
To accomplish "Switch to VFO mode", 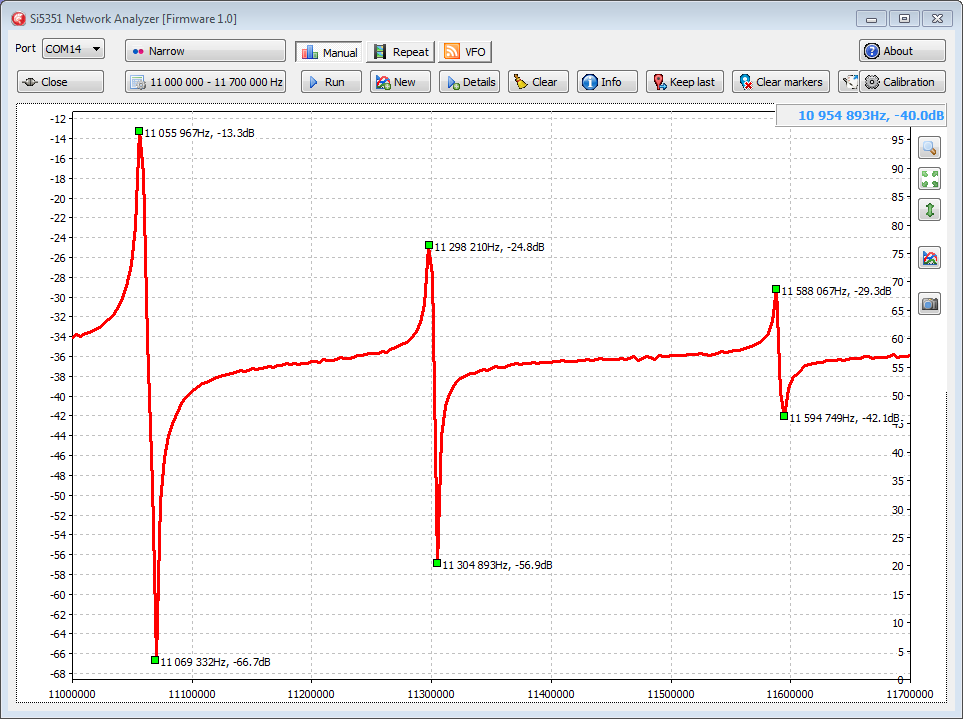I will [465, 52].
